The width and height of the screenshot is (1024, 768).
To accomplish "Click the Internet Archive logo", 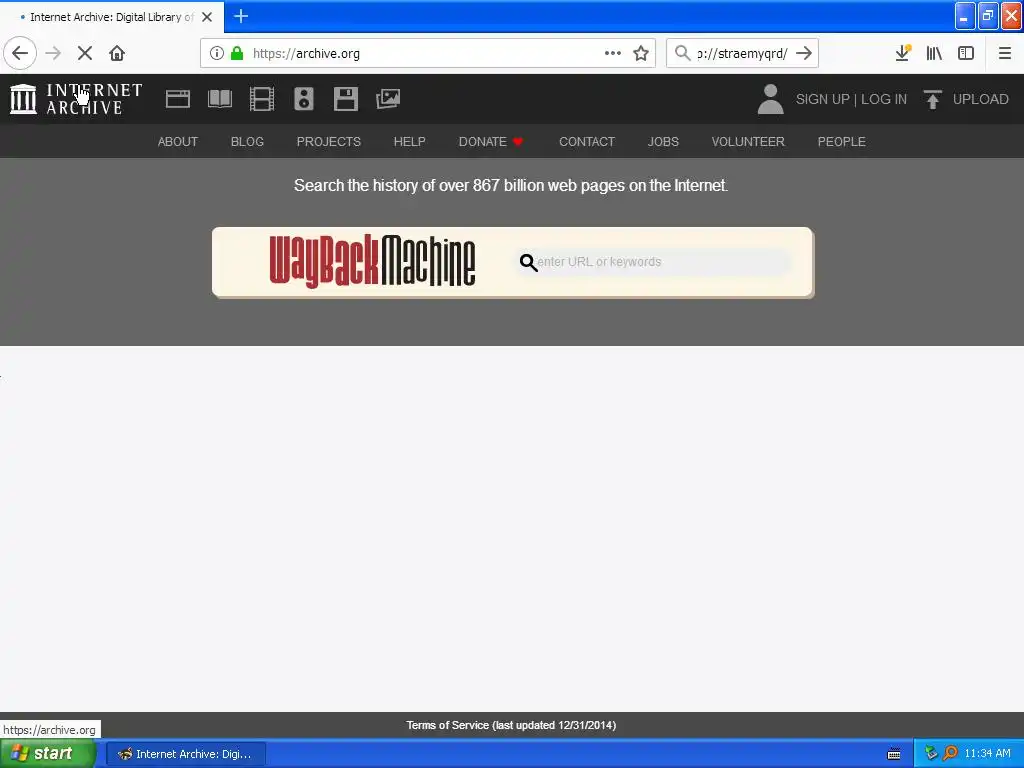I will click(76, 99).
